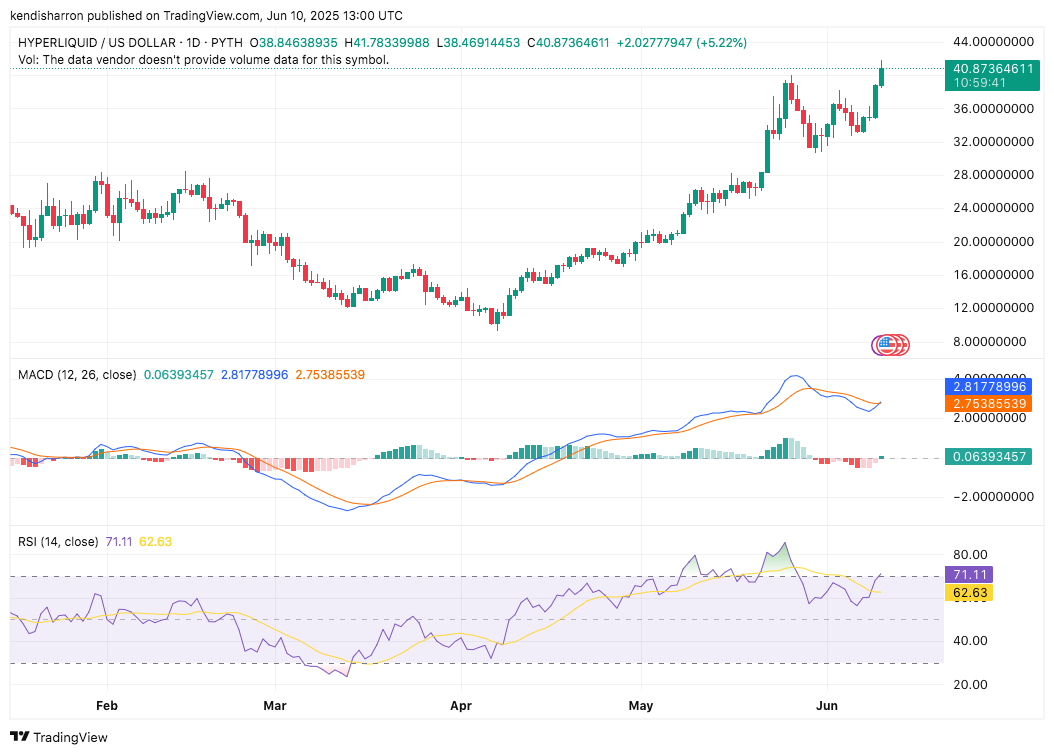This screenshot has width=1054, height=754.
Task: Click the RSI axis label 80.00
Action: click(970, 554)
